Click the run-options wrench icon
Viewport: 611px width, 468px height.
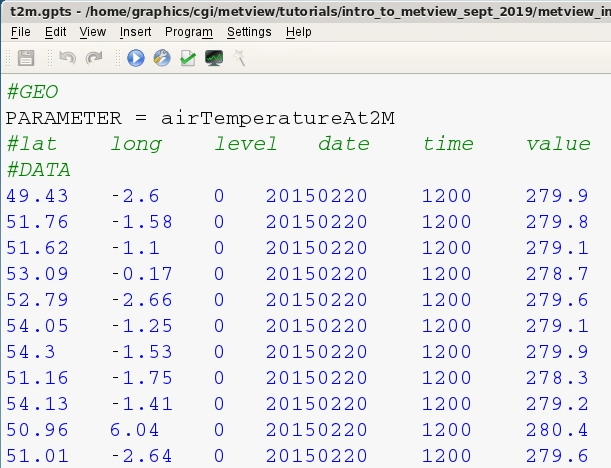point(162,58)
